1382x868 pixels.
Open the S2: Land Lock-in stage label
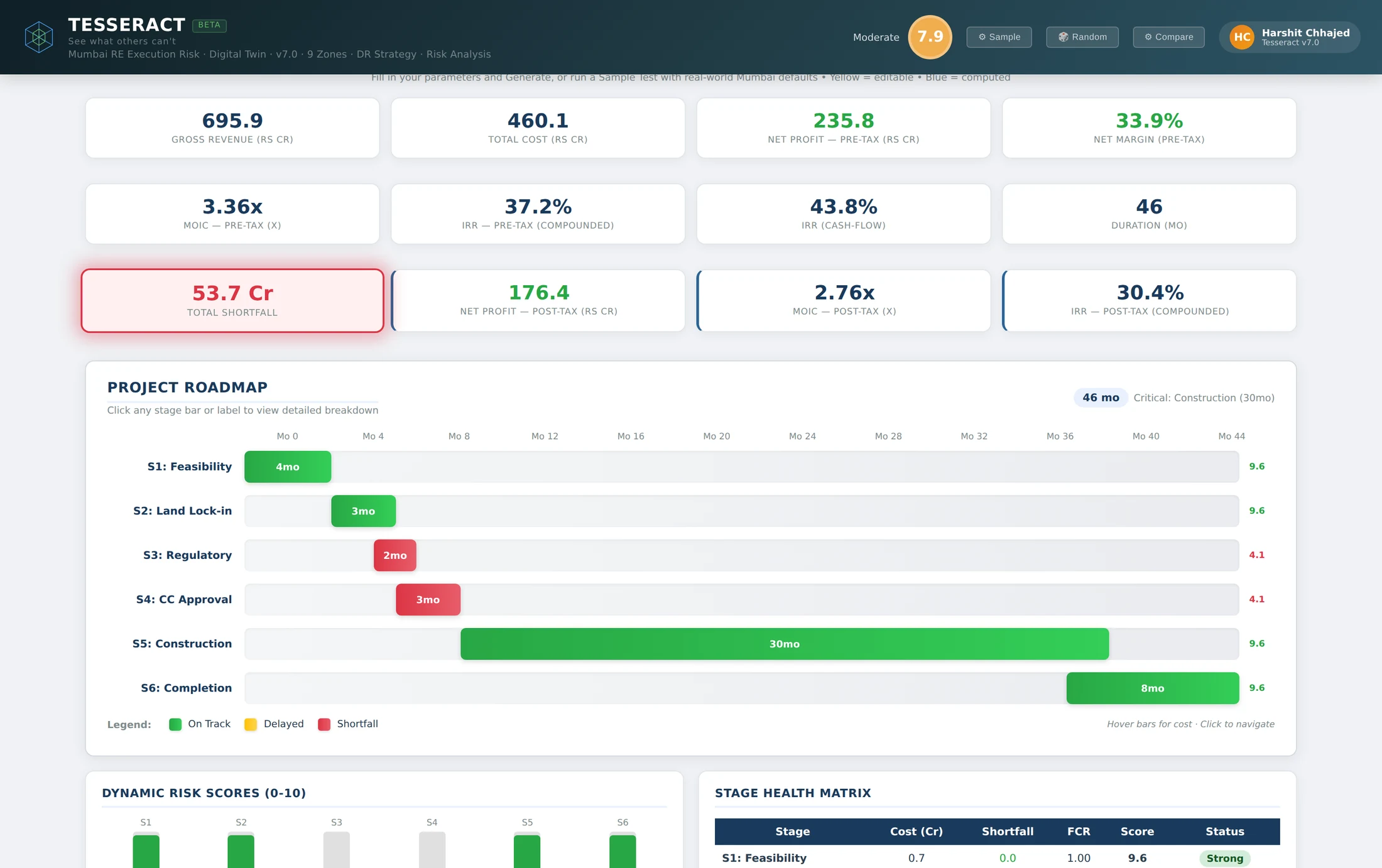tap(182, 511)
